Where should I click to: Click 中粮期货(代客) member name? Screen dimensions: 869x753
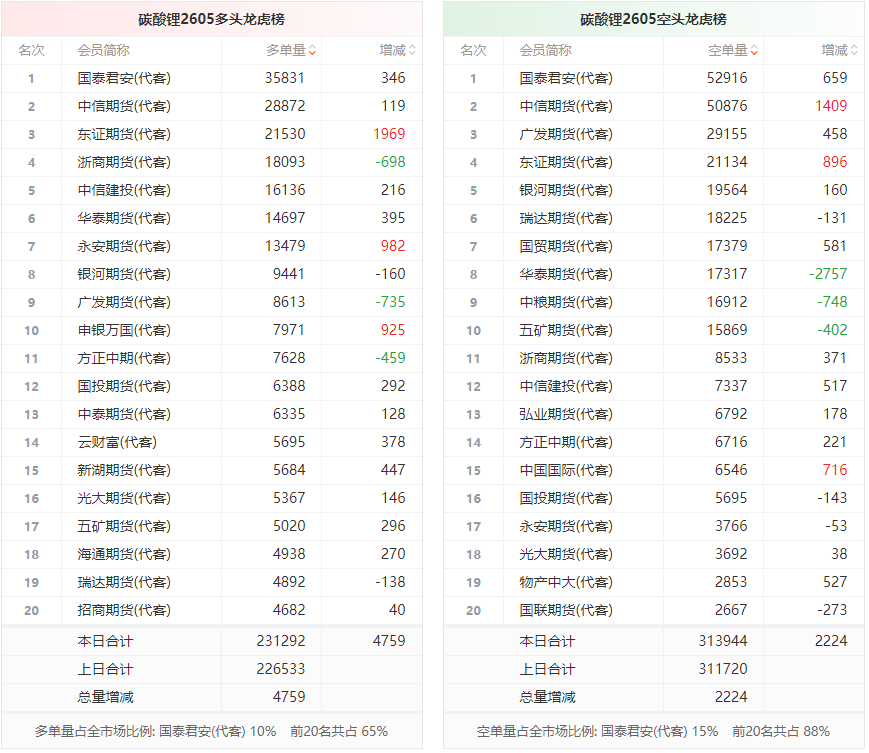click(x=566, y=302)
